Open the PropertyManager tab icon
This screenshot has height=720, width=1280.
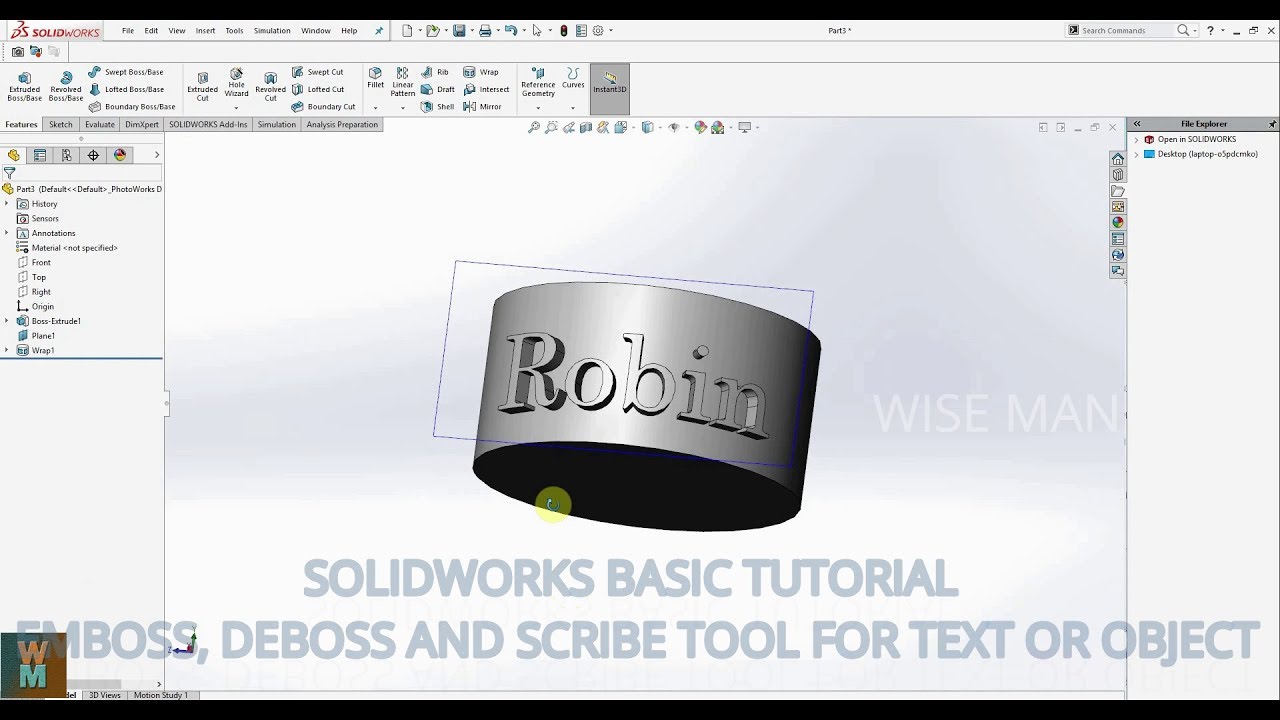[40, 155]
